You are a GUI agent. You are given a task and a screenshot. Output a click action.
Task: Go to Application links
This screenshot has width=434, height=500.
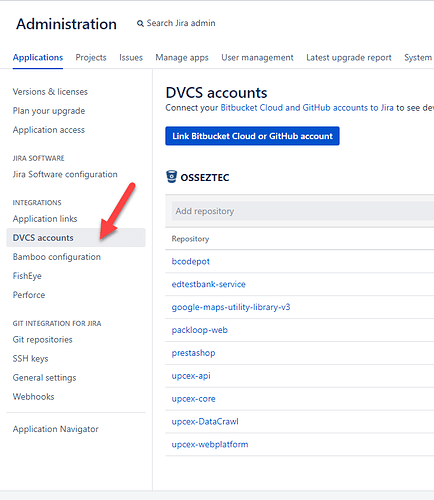click(x=45, y=219)
